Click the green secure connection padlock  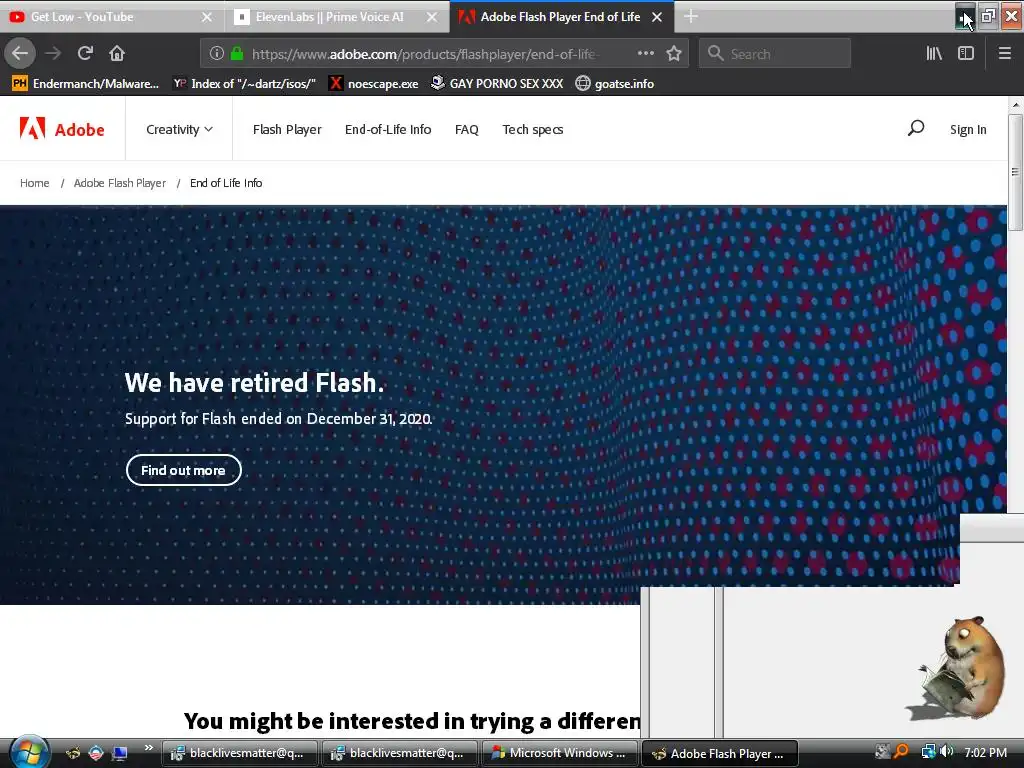coord(237,54)
